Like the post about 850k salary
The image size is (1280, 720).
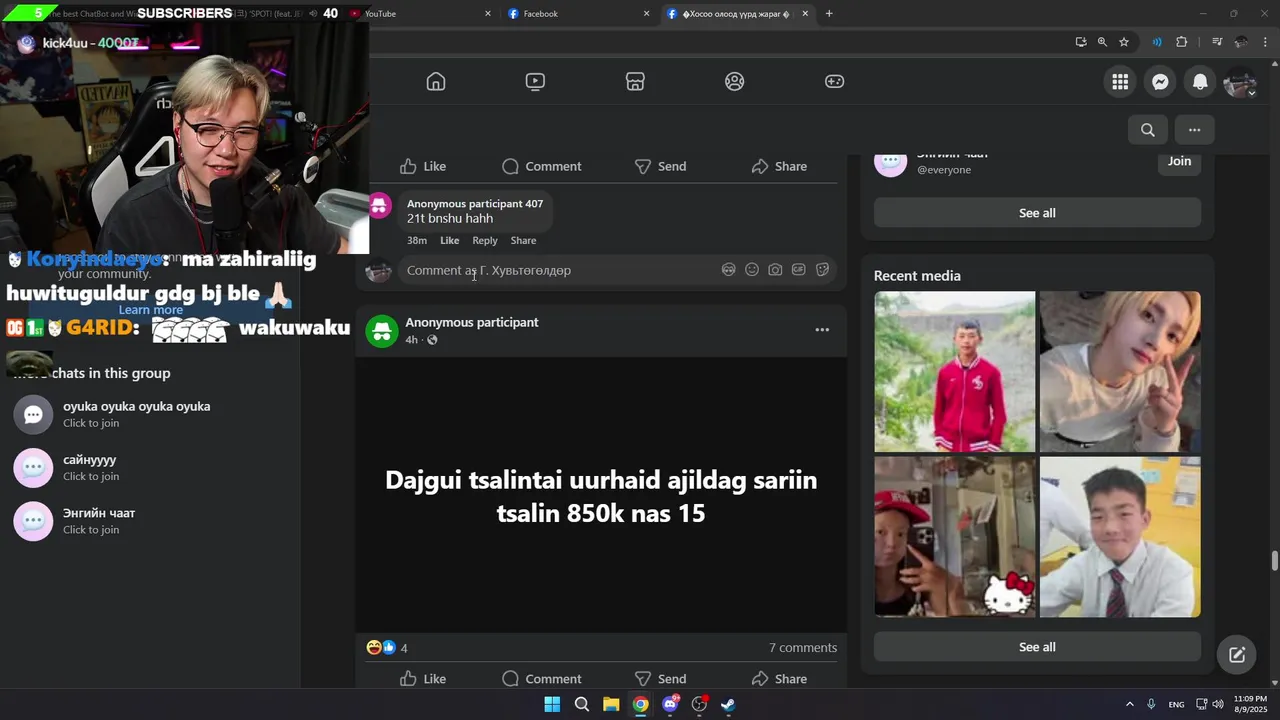[x=423, y=679]
